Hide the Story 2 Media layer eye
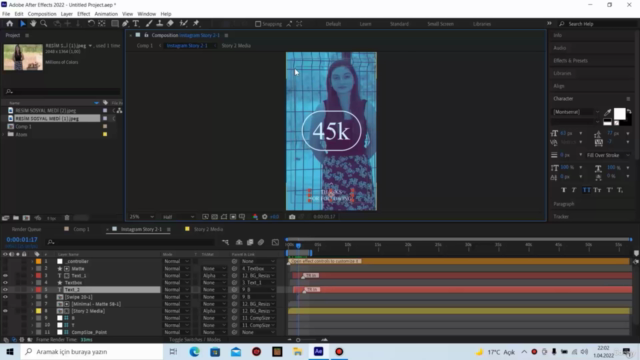This screenshot has width=640, height=360. 5,311
